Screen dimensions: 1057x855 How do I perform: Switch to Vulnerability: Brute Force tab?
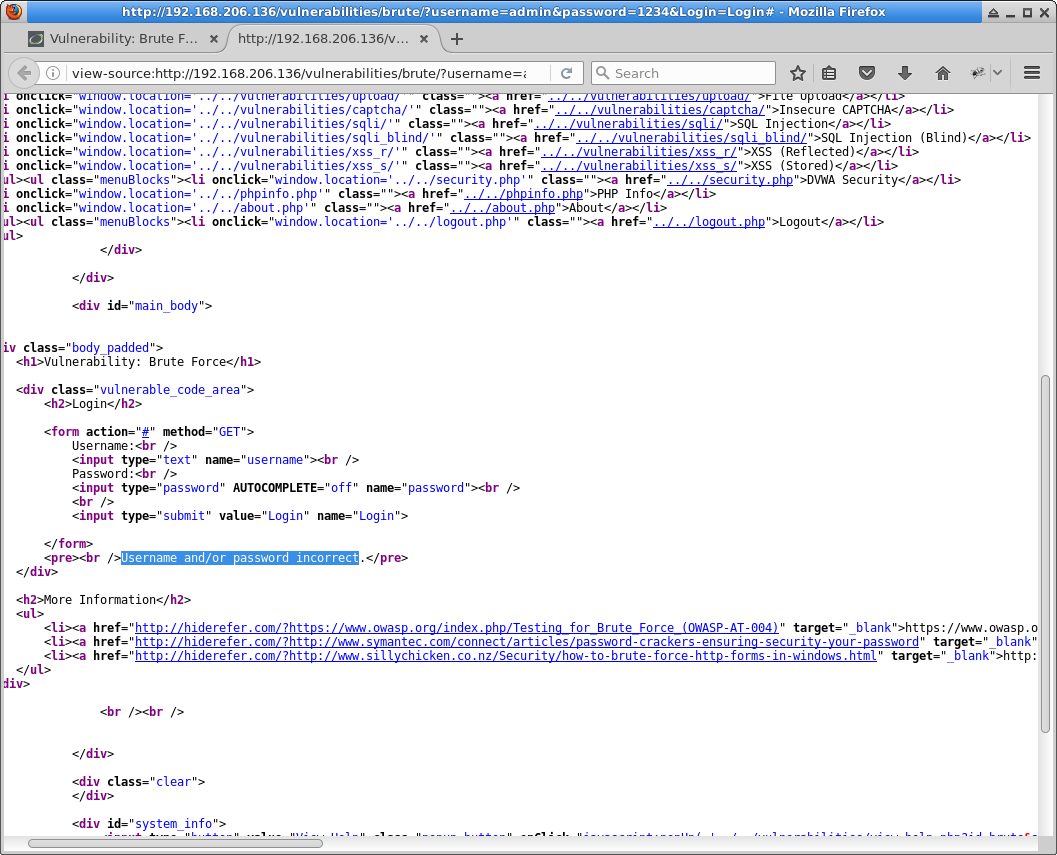123,39
